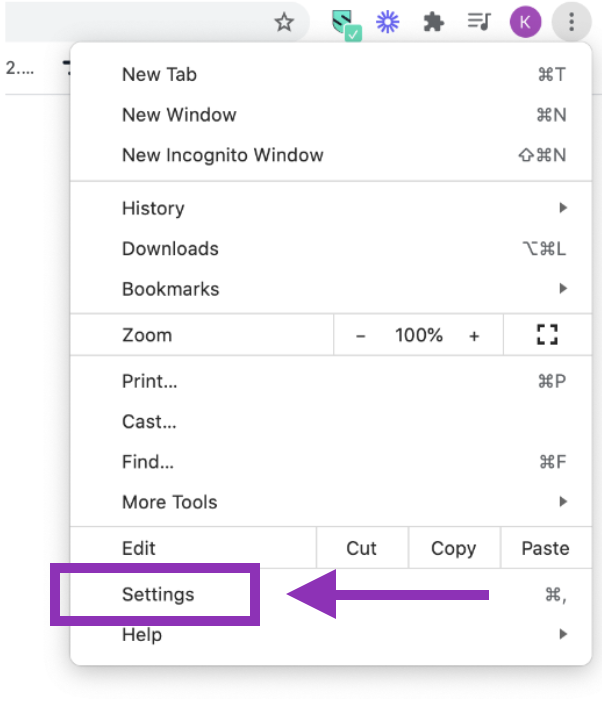Increase zoom with the plus button
The image size is (602, 702).
click(474, 336)
